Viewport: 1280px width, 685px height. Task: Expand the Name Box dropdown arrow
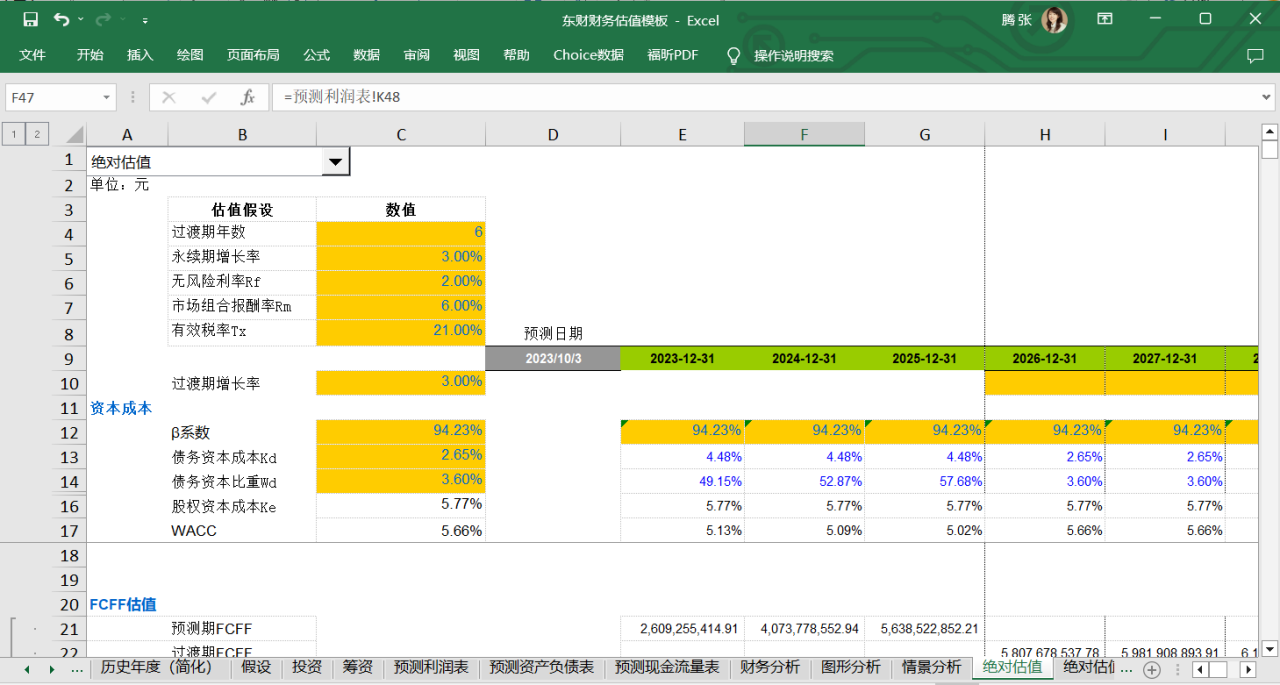tap(106, 97)
